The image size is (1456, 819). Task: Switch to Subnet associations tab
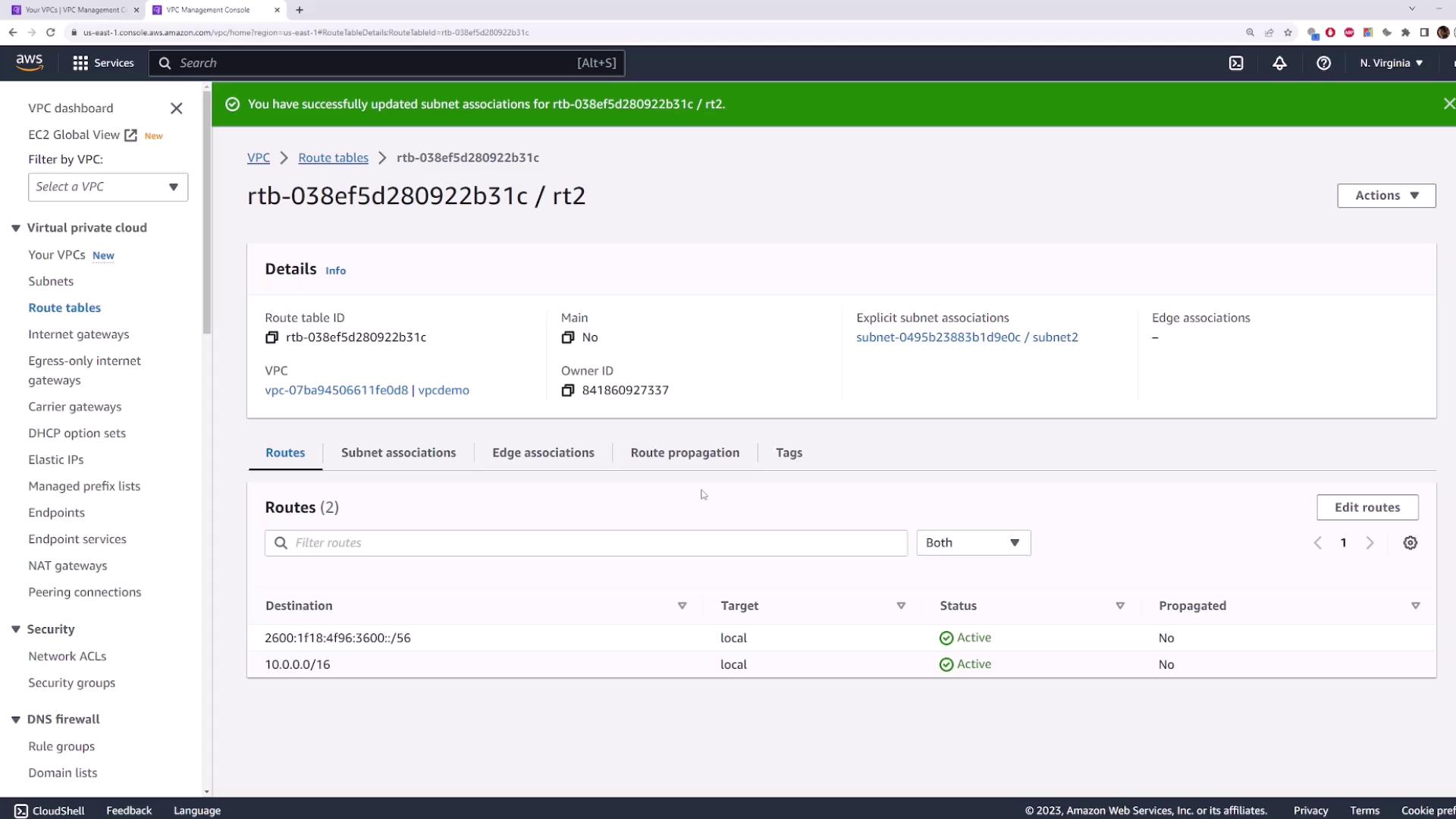[398, 453]
